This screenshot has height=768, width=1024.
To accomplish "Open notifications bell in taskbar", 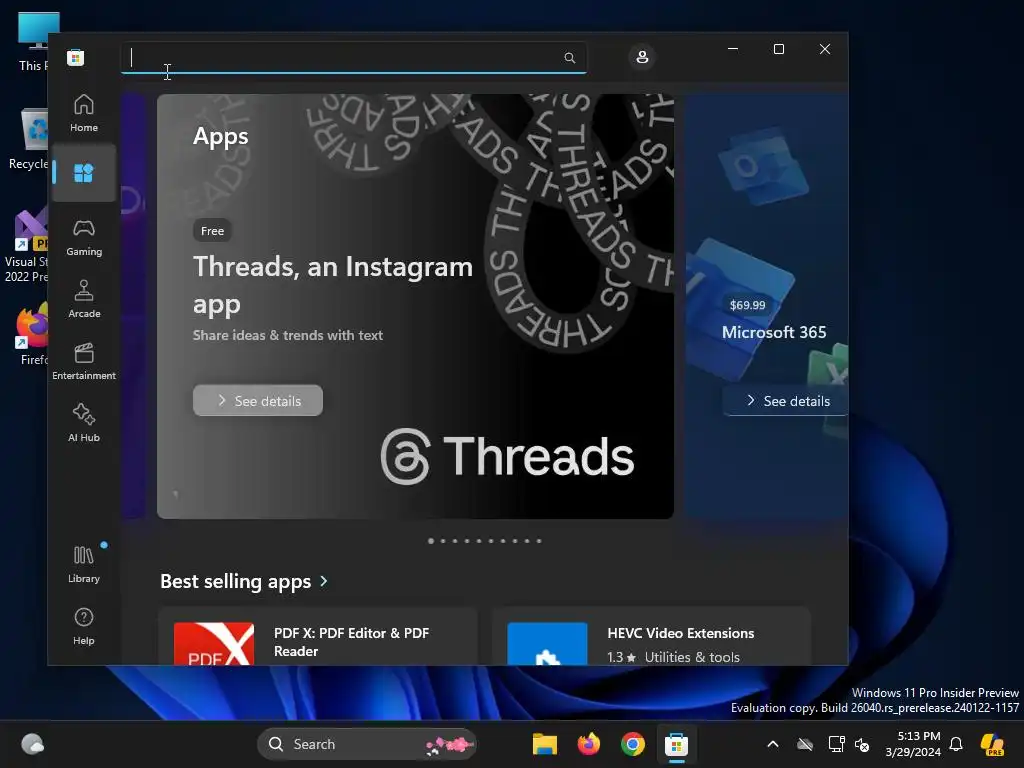I will (x=956, y=744).
